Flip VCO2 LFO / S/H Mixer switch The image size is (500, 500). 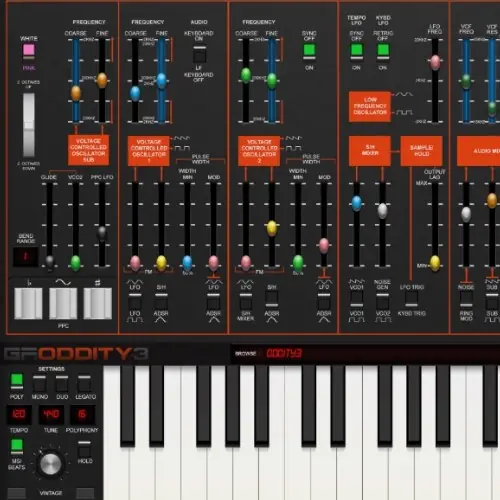click(x=246, y=301)
